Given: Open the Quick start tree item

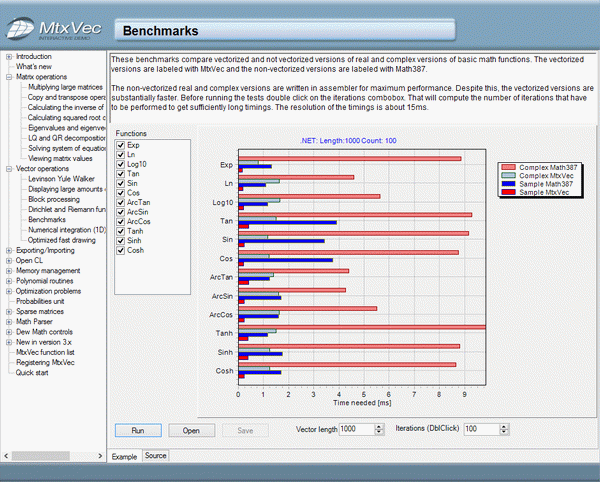Looking at the screenshot, I should tap(32, 373).
